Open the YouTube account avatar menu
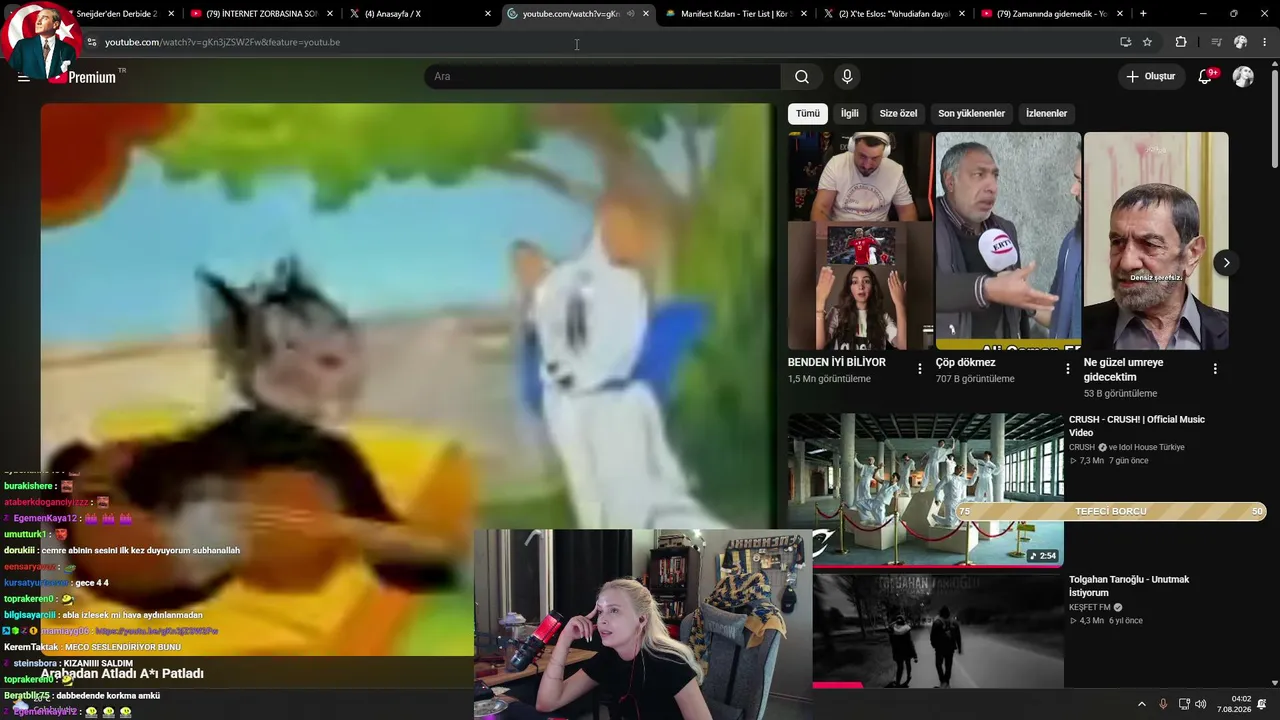The width and height of the screenshot is (1280, 720). pyautogui.click(x=1243, y=77)
